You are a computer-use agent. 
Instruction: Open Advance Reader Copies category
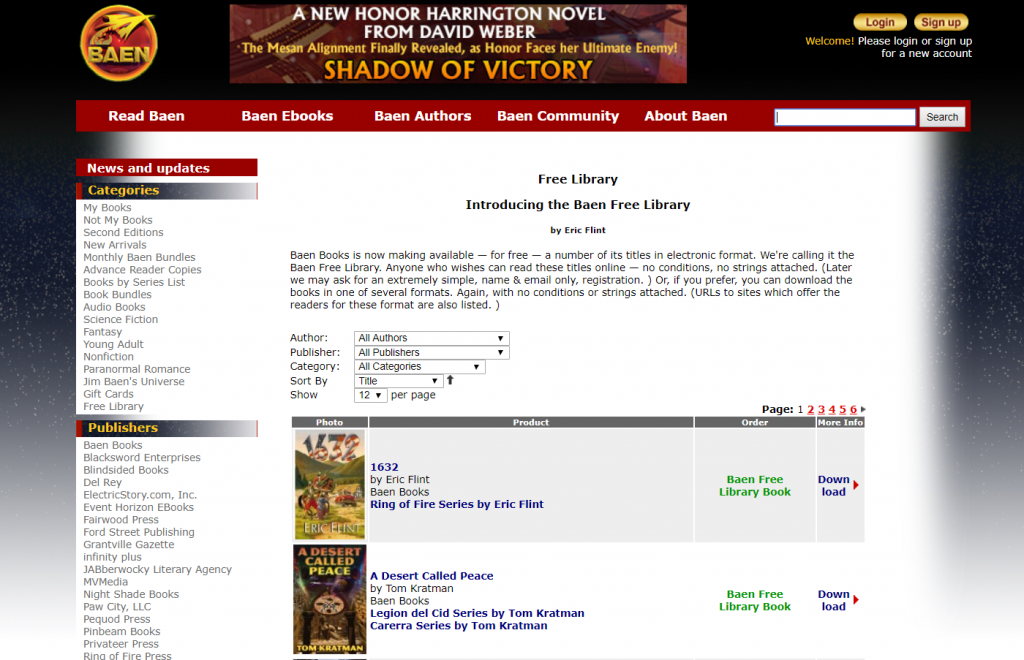[142, 270]
